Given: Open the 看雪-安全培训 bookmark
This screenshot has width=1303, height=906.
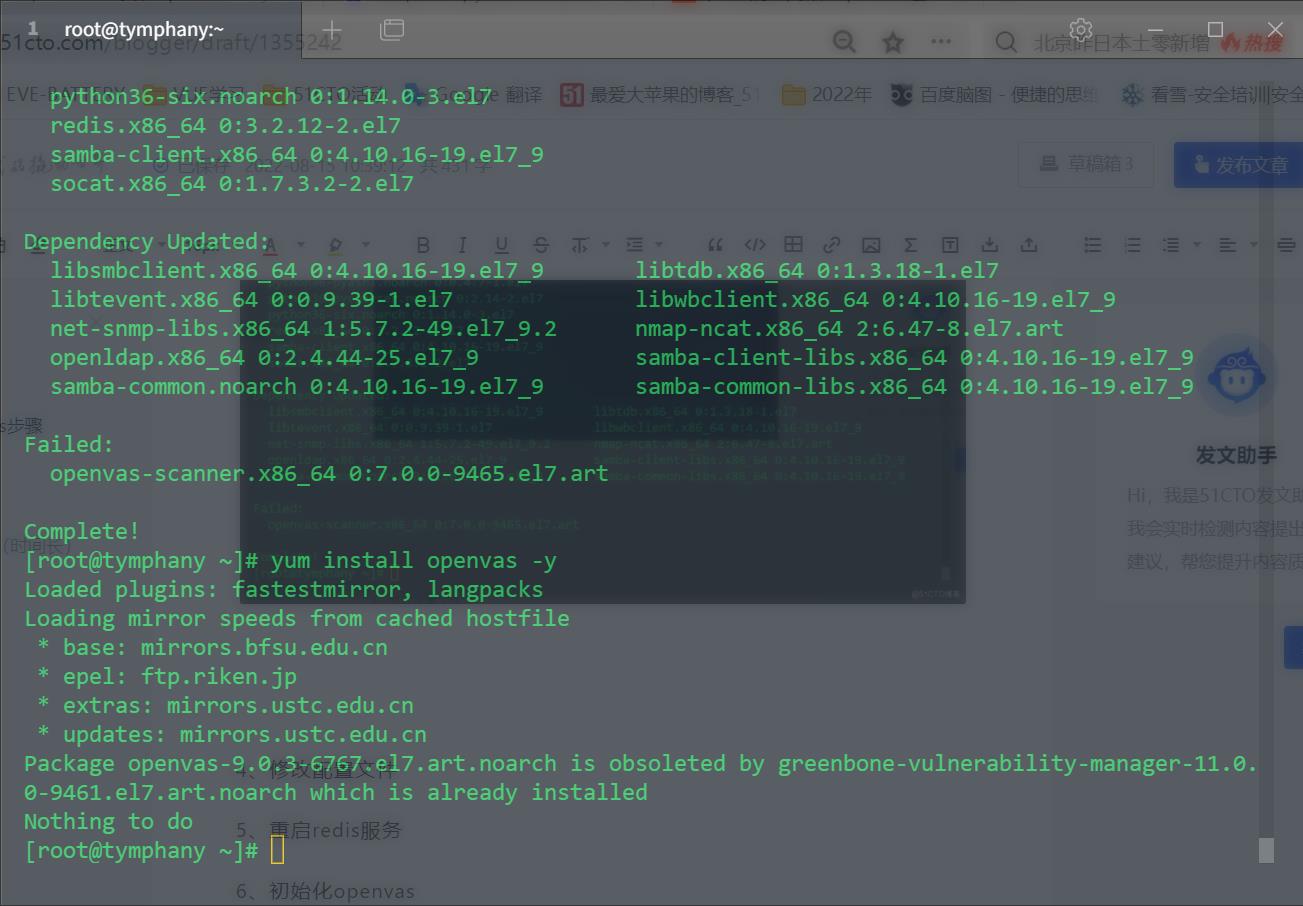Looking at the screenshot, I should tap(1210, 95).
